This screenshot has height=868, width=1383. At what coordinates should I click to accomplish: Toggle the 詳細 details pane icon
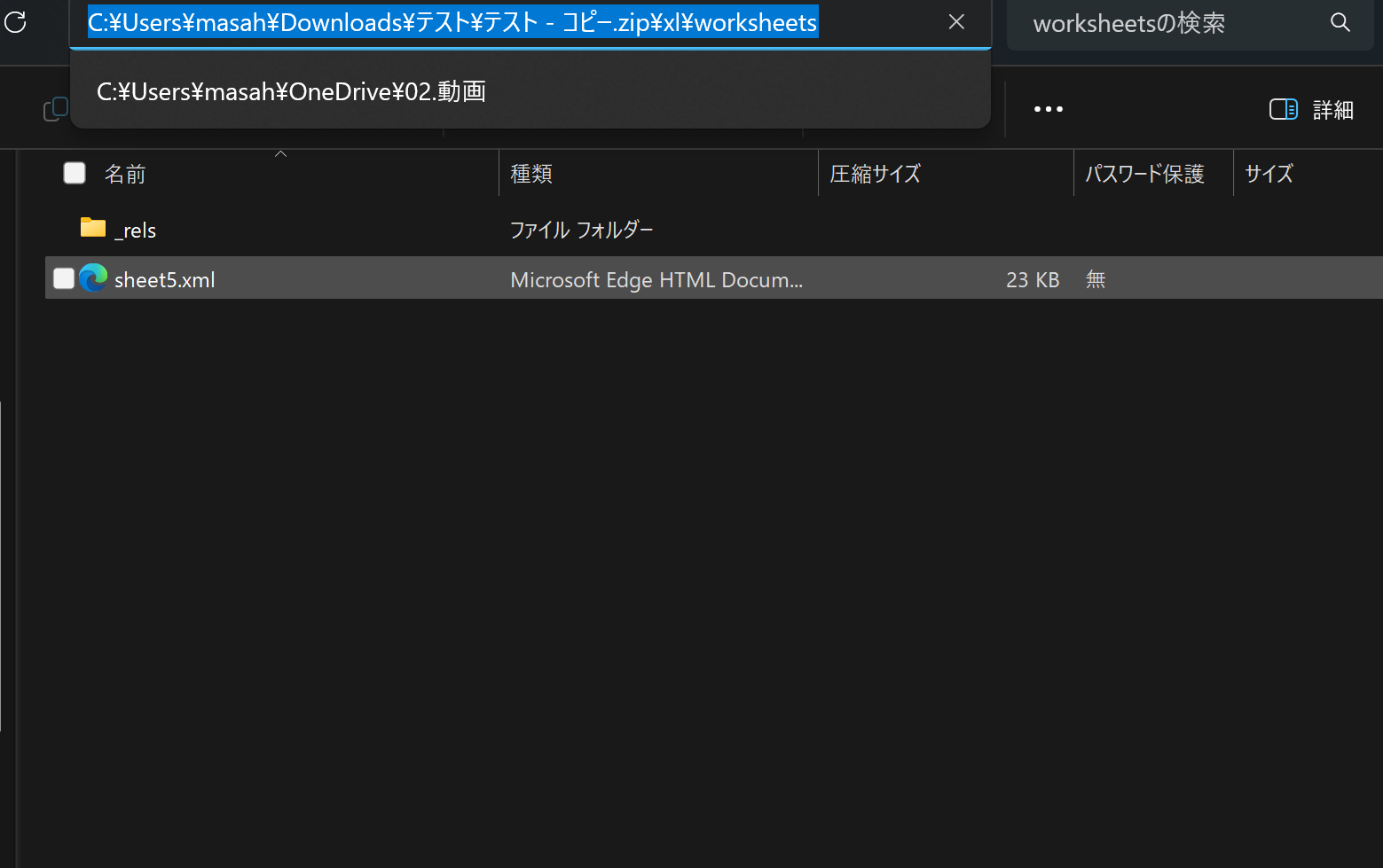(1283, 109)
